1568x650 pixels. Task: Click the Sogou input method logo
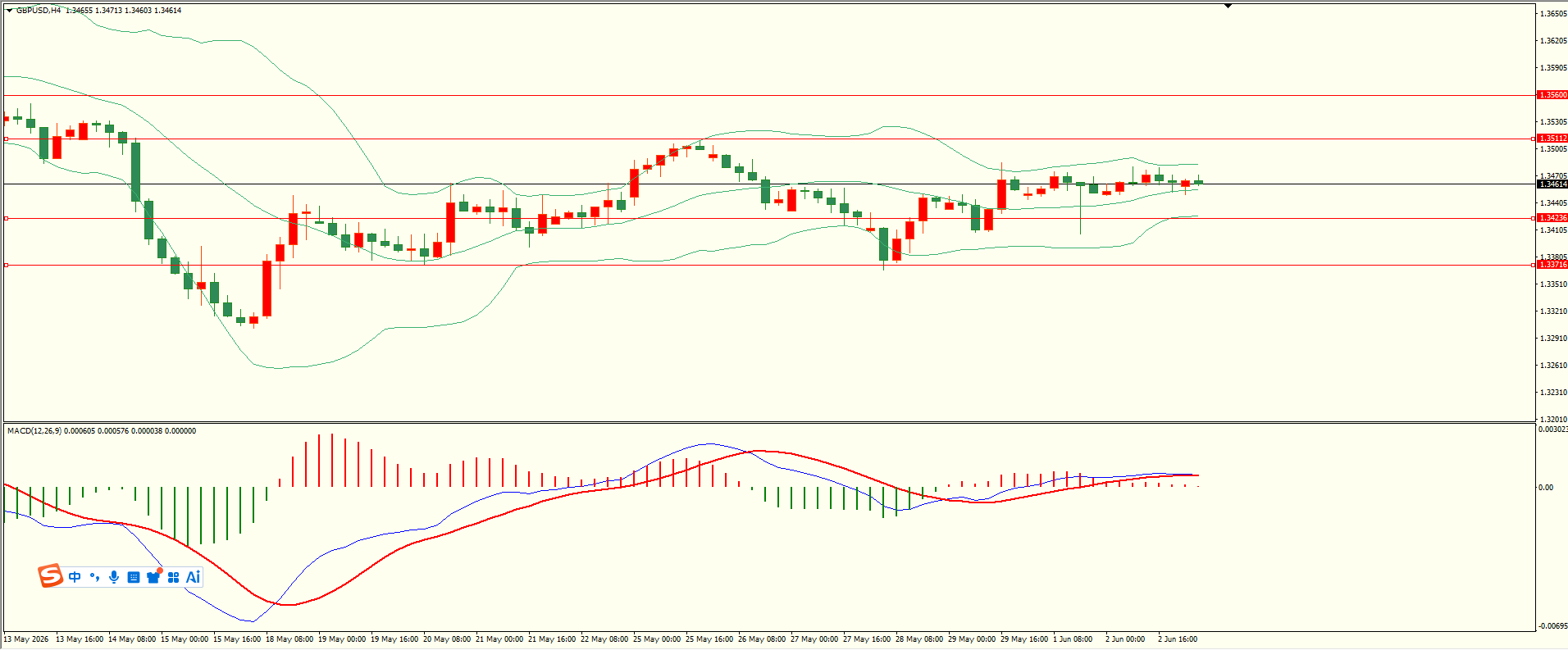click(50, 576)
